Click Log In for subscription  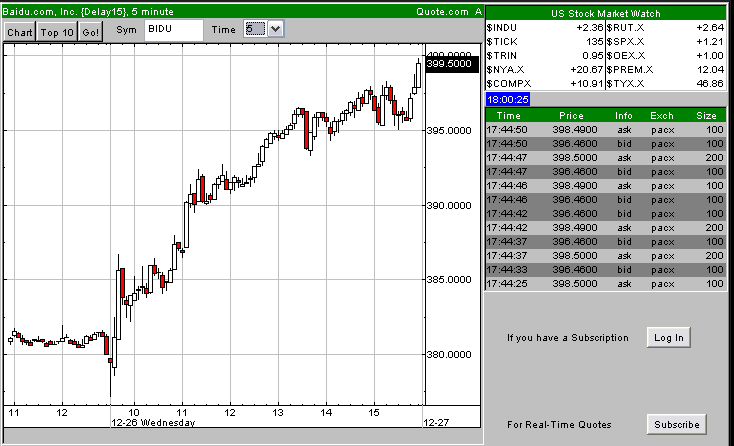tap(668, 337)
